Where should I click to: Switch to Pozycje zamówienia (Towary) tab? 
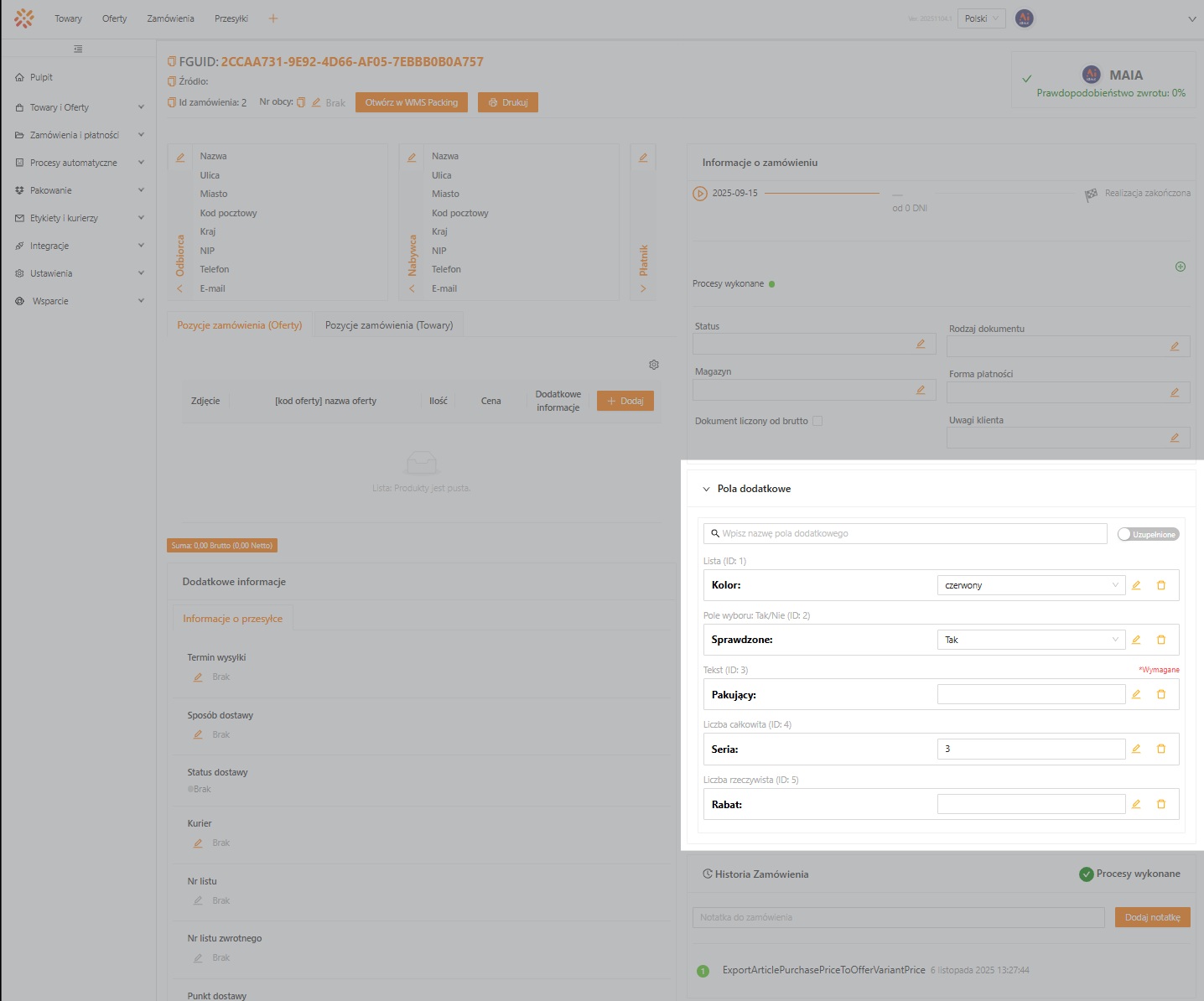coord(389,325)
